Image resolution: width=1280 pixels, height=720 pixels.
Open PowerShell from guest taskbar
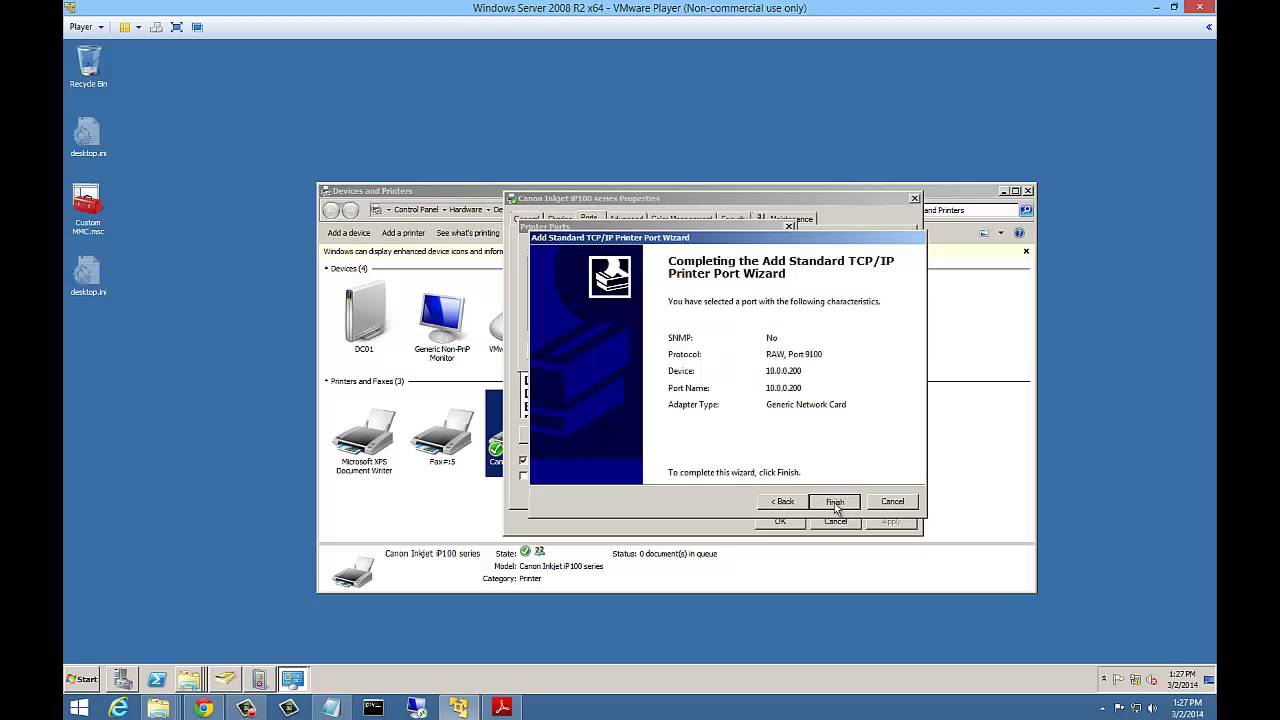157,679
